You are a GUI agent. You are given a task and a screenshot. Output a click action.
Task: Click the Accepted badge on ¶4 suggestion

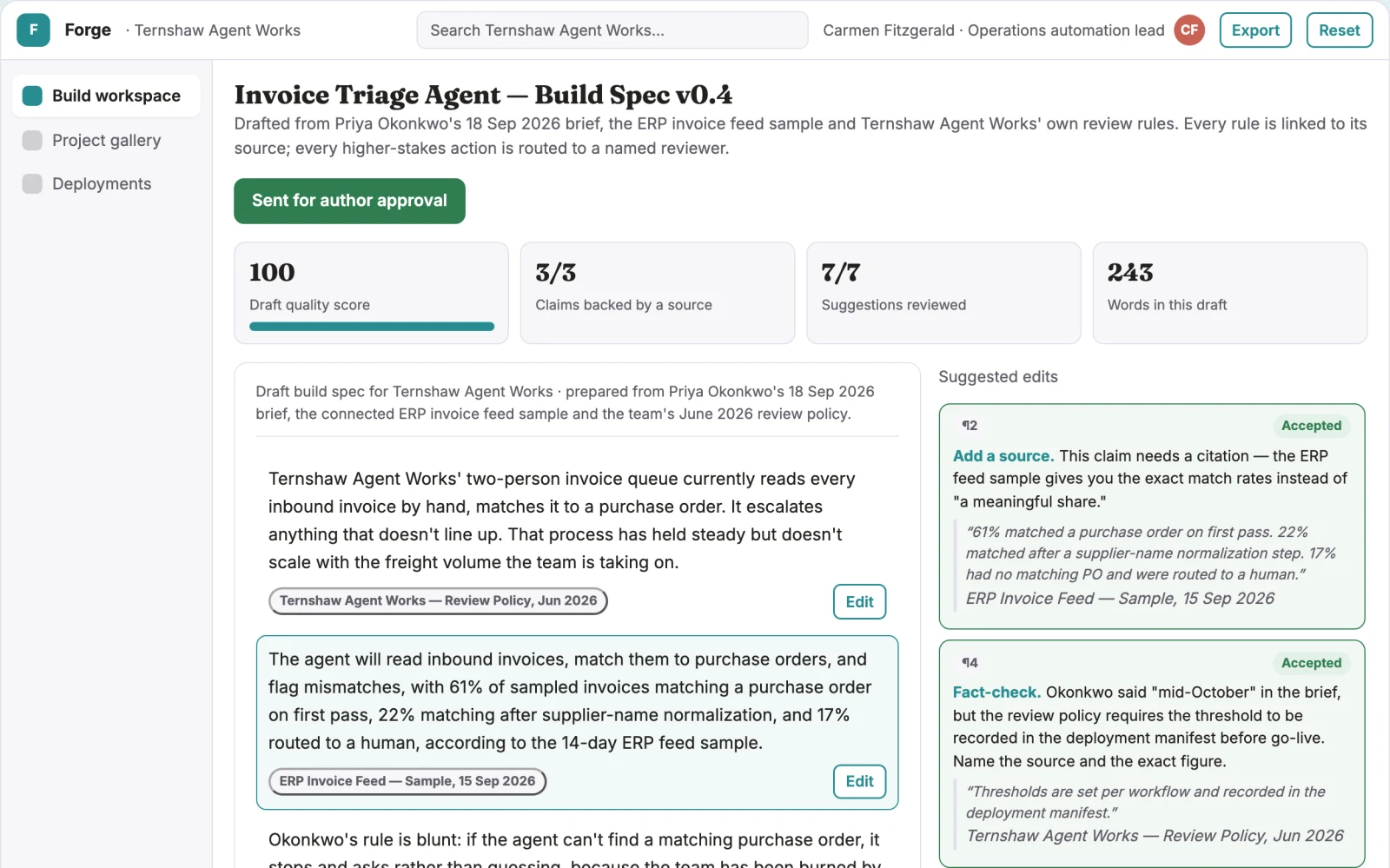1311,663
